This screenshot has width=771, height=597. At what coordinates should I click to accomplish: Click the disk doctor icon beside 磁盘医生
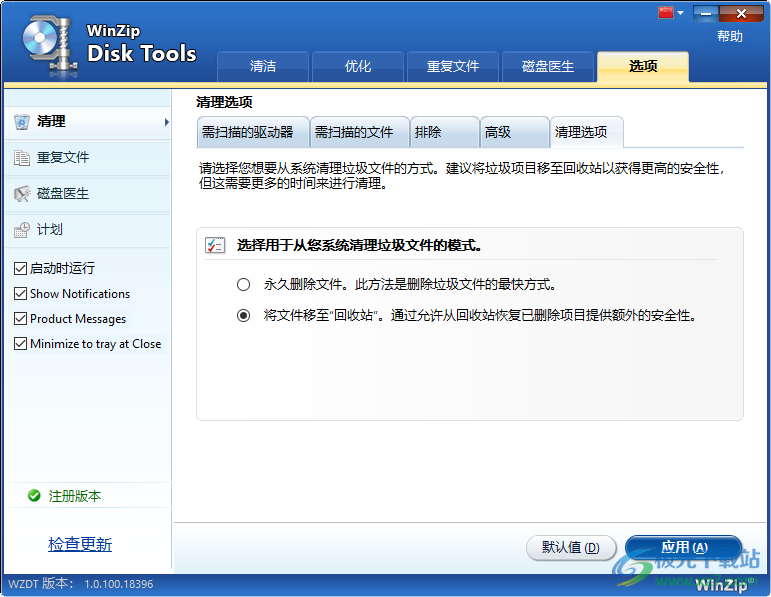coord(22,194)
